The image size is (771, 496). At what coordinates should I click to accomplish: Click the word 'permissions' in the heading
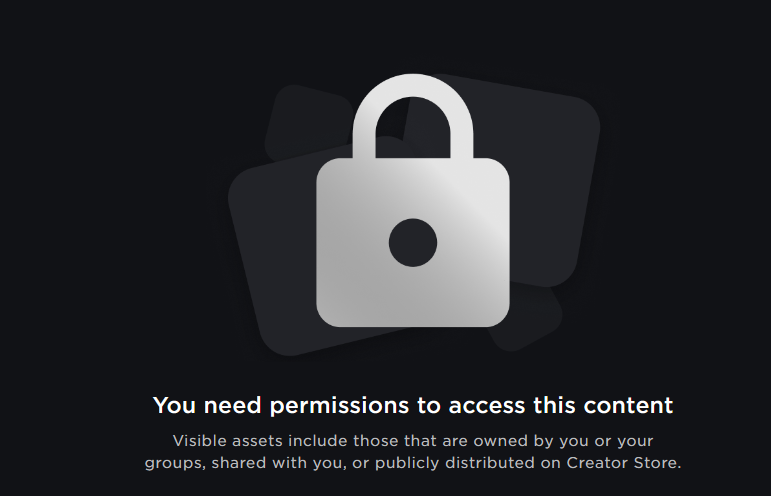[339, 406]
